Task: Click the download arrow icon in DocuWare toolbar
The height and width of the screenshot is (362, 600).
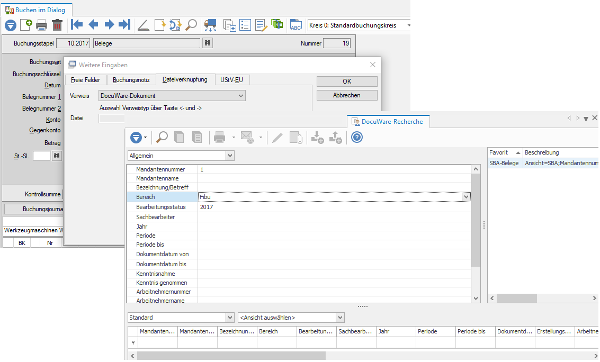Action: [x=317, y=137]
